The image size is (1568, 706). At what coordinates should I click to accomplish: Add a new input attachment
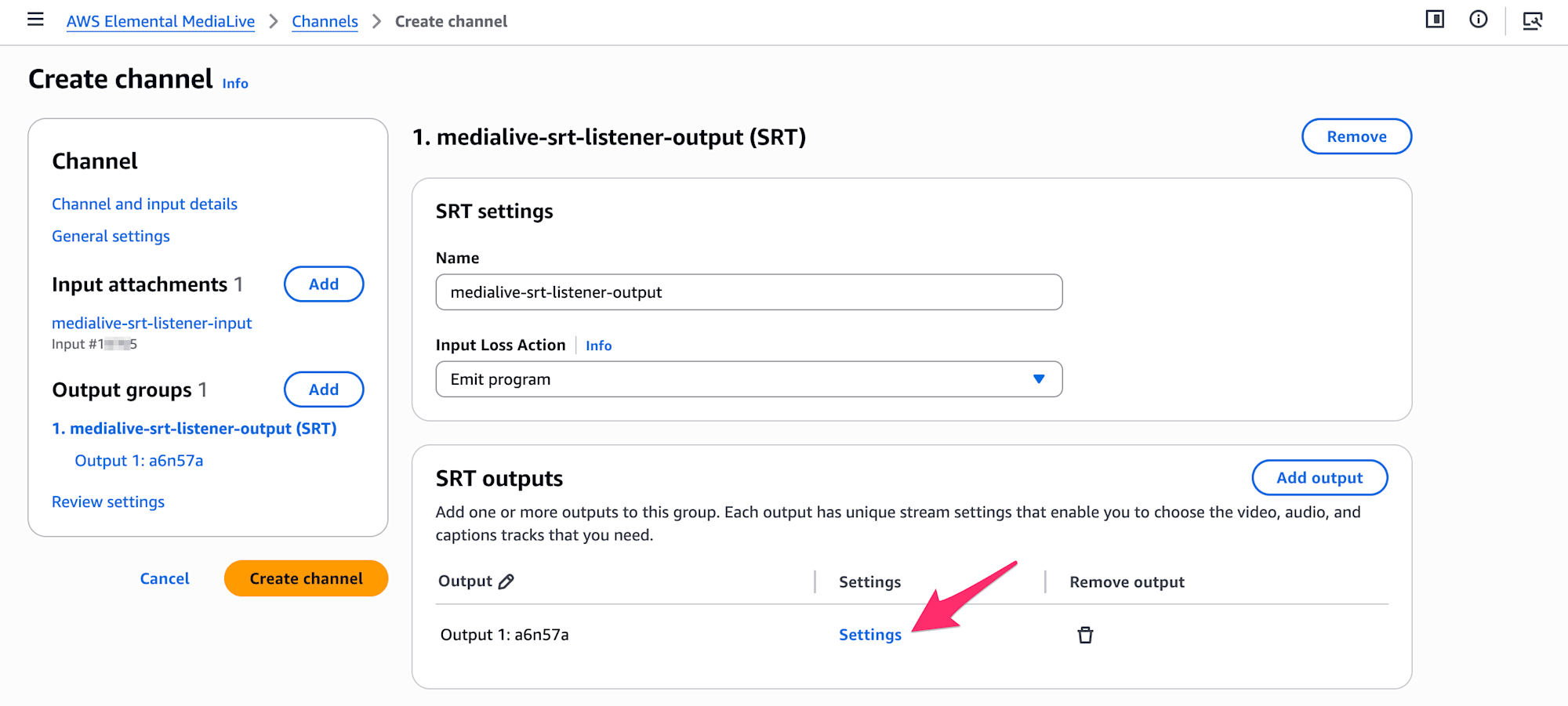pos(324,284)
